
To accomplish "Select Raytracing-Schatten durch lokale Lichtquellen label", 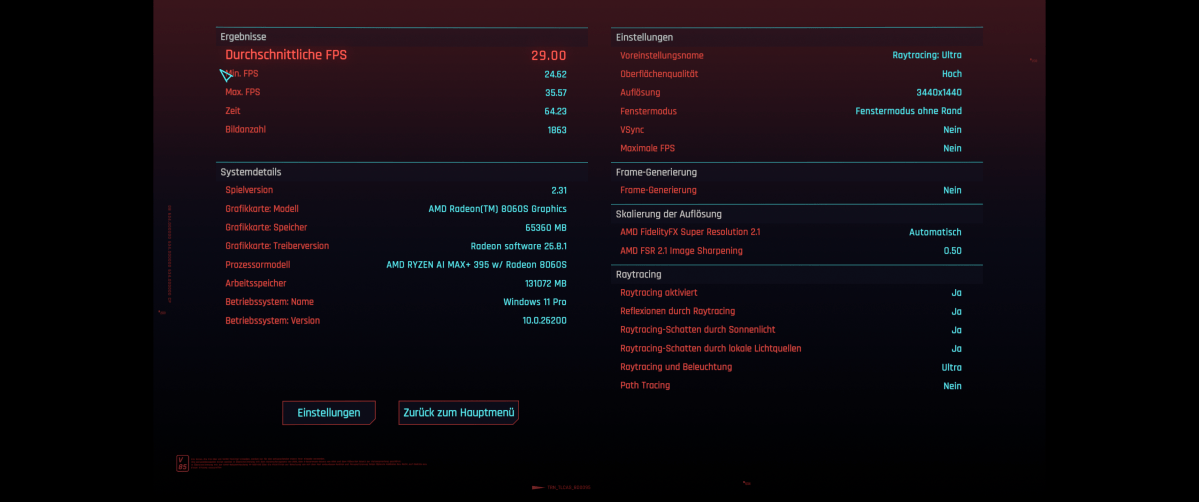I will 710,348.
